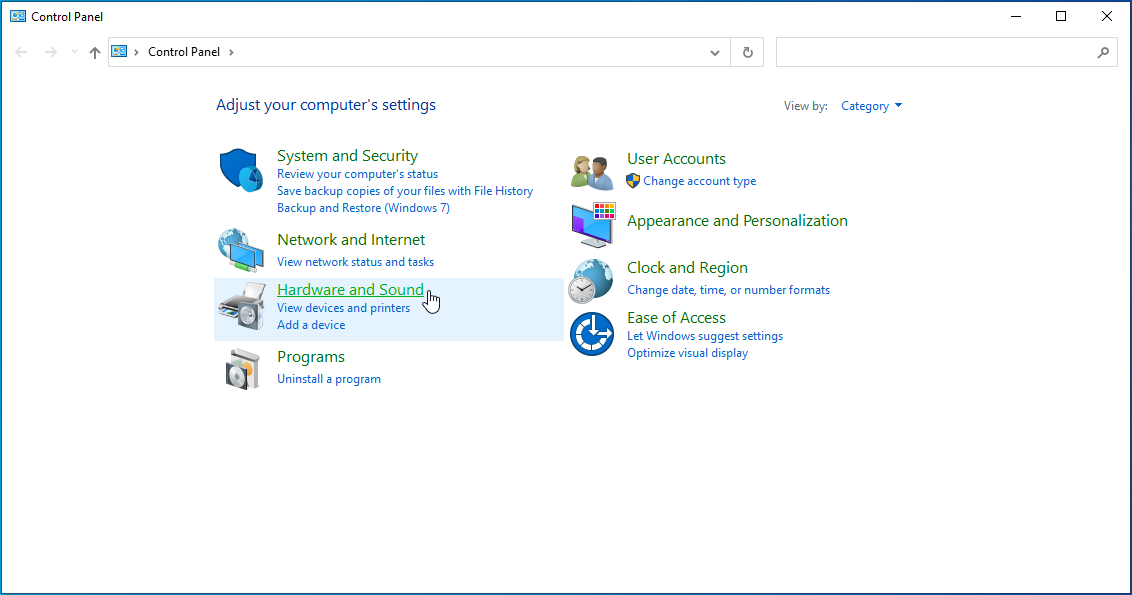Viewport: 1132px width, 595px height.
Task: Open Backup and Restore (Windows 7)
Action: pos(363,208)
